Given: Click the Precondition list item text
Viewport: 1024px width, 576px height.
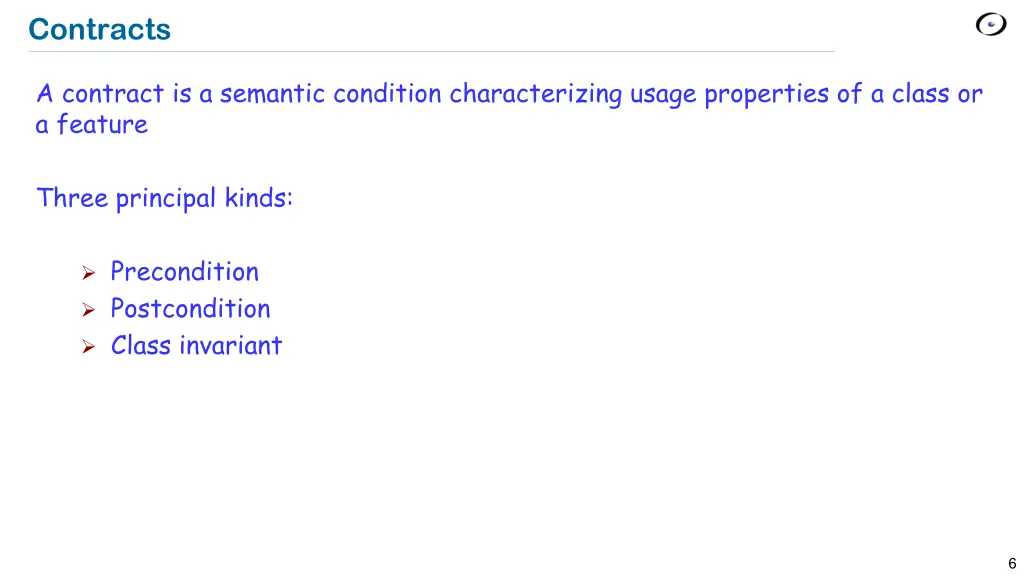Looking at the screenshot, I should [x=184, y=272].
